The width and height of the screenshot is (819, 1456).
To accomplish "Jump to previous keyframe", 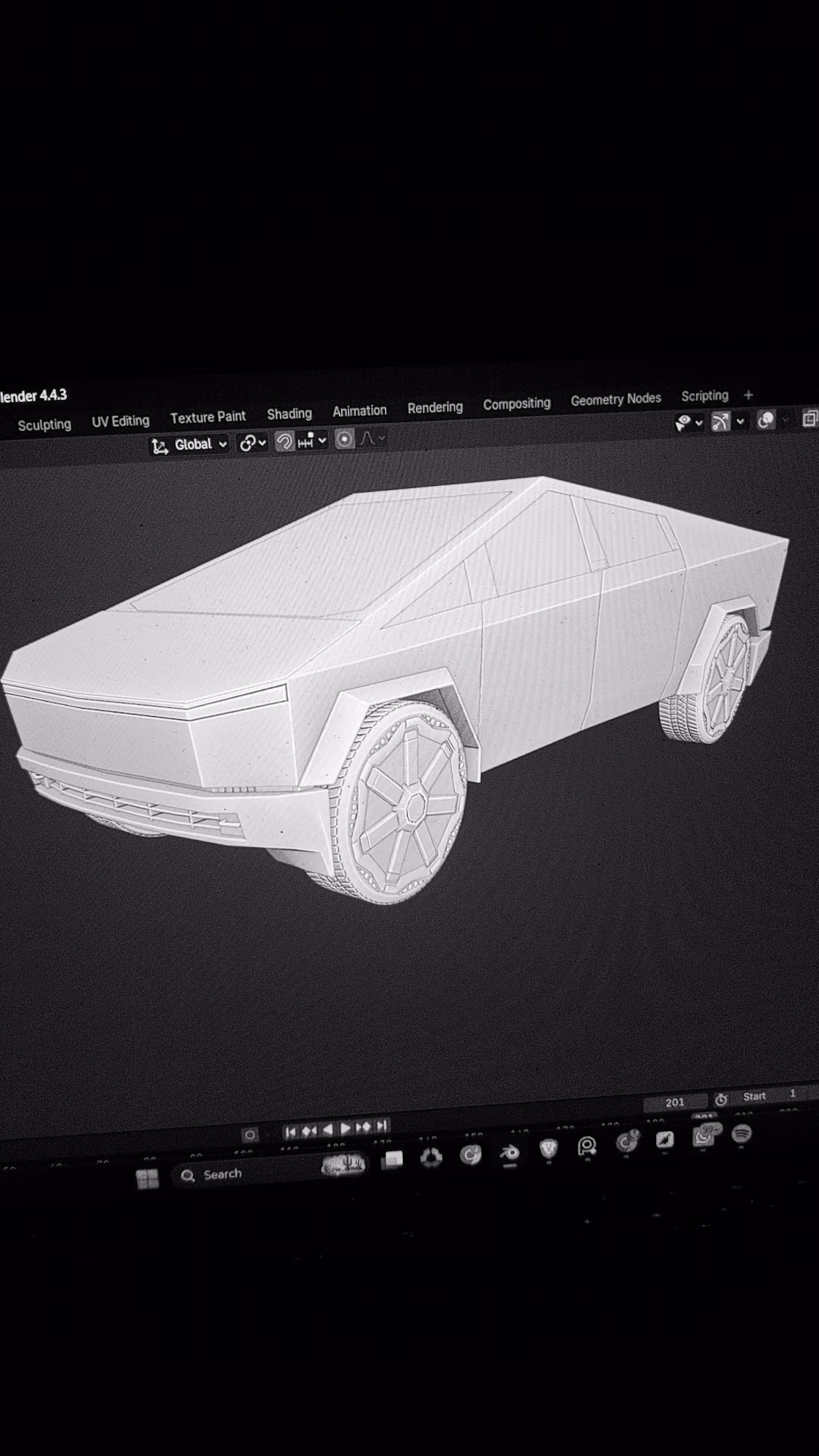I will coord(309,1131).
